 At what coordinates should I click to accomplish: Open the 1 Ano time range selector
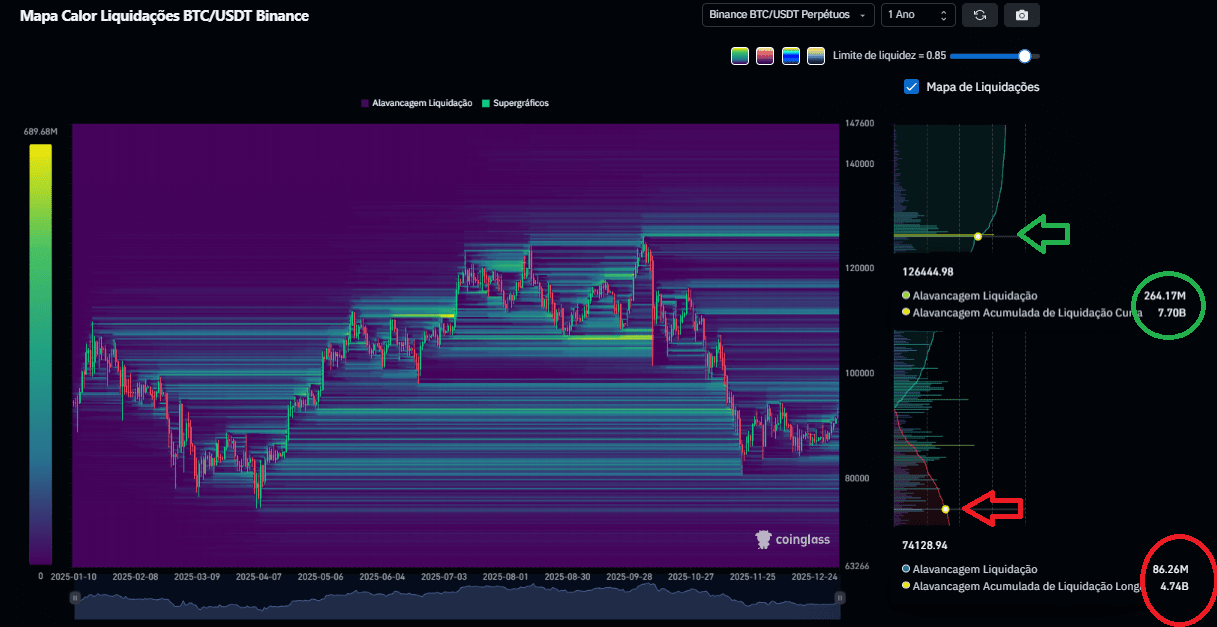(x=917, y=15)
